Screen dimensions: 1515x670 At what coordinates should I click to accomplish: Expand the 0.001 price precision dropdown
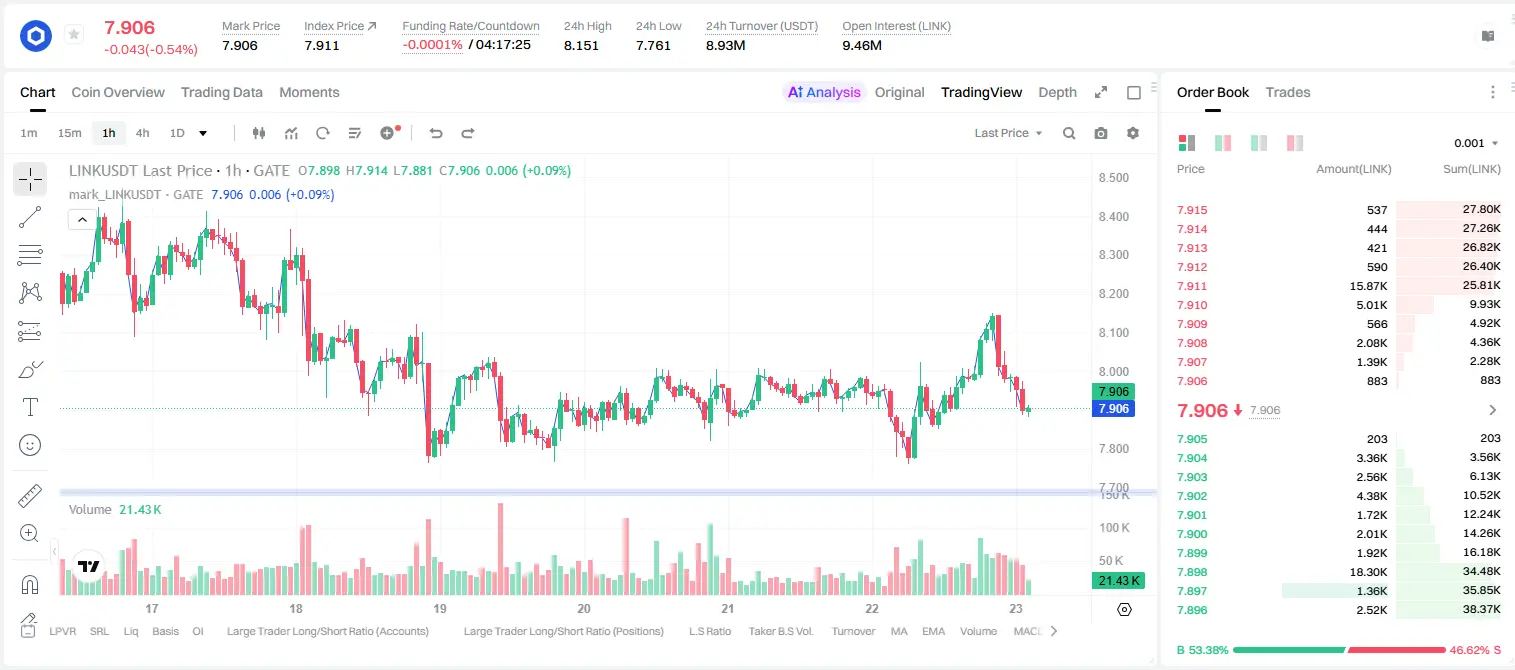pyautogui.click(x=1476, y=143)
